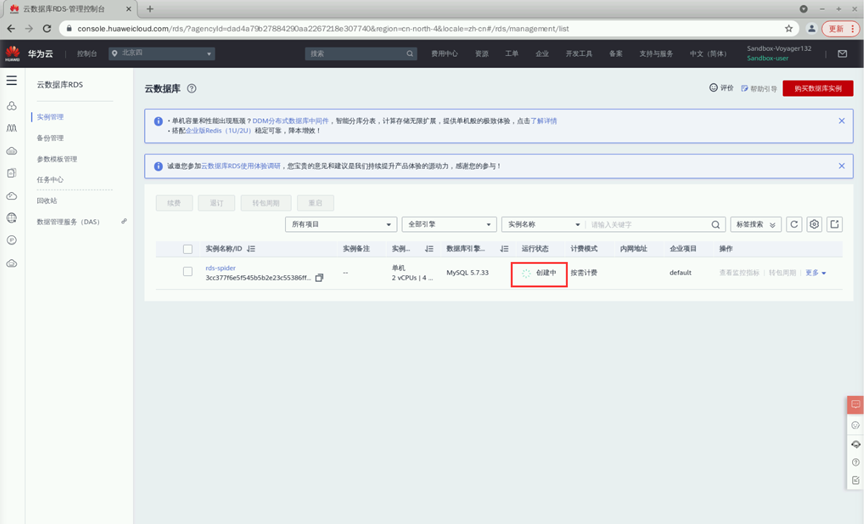Viewport: 865px width, 524px height.
Task: Click the help question mark beside 云数据库
Action: pos(191,88)
